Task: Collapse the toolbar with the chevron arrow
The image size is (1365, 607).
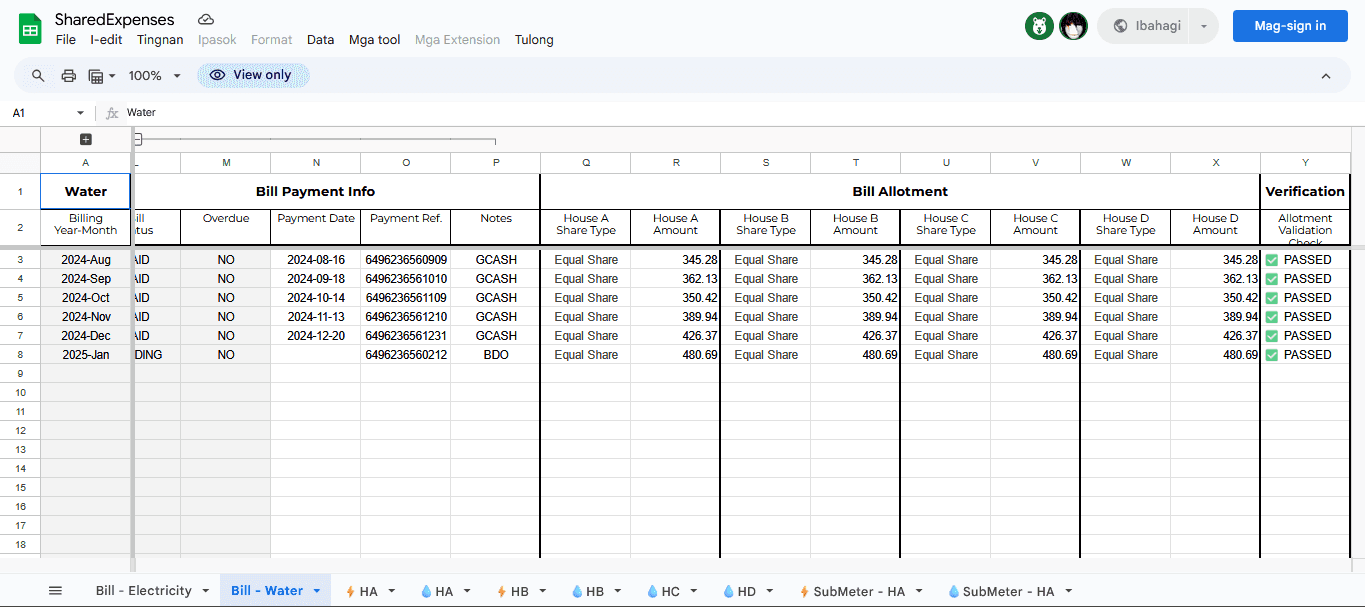Action: [x=1326, y=76]
